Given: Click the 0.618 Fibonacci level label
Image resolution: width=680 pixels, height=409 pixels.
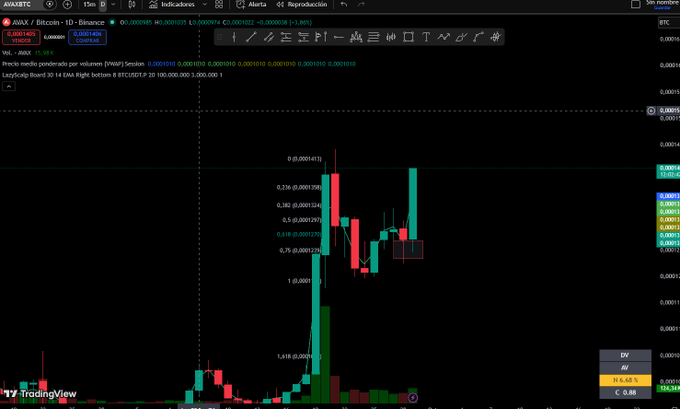Looking at the screenshot, I should (299, 234).
